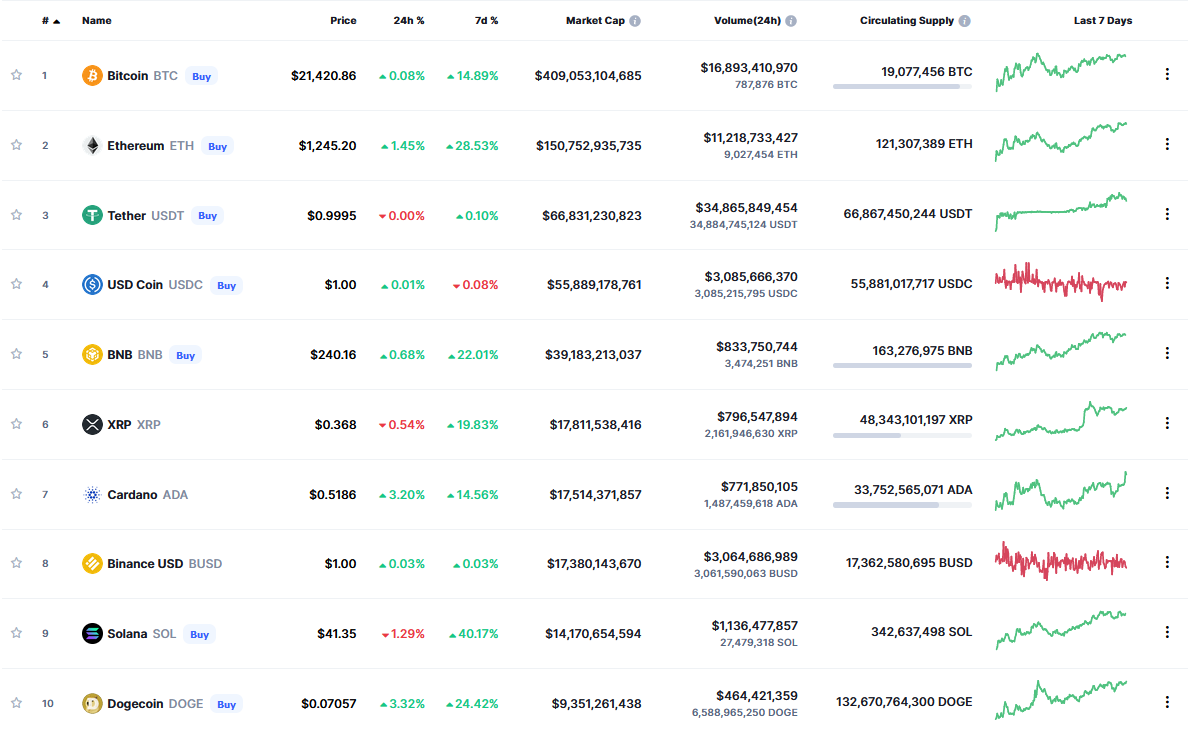Show Volume(24h) info tooltip icon

tap(791, 21)
